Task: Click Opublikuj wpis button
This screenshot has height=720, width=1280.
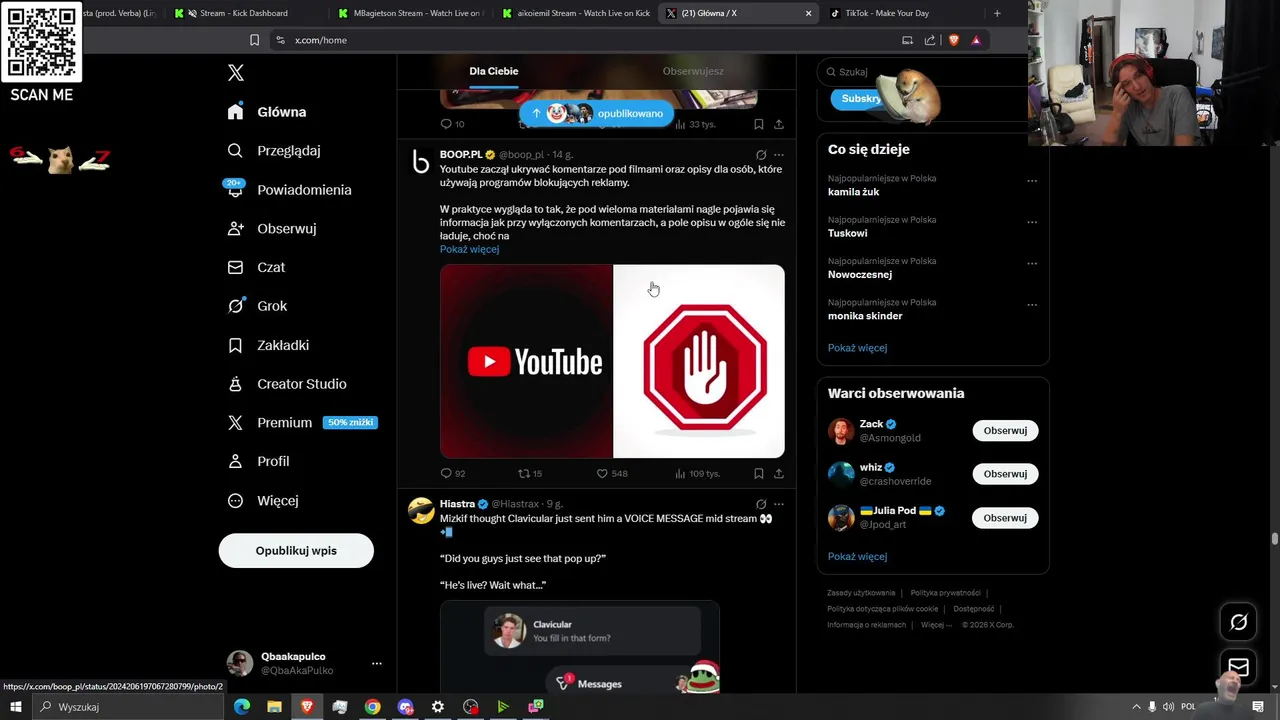Action: (x=296, y=551)
